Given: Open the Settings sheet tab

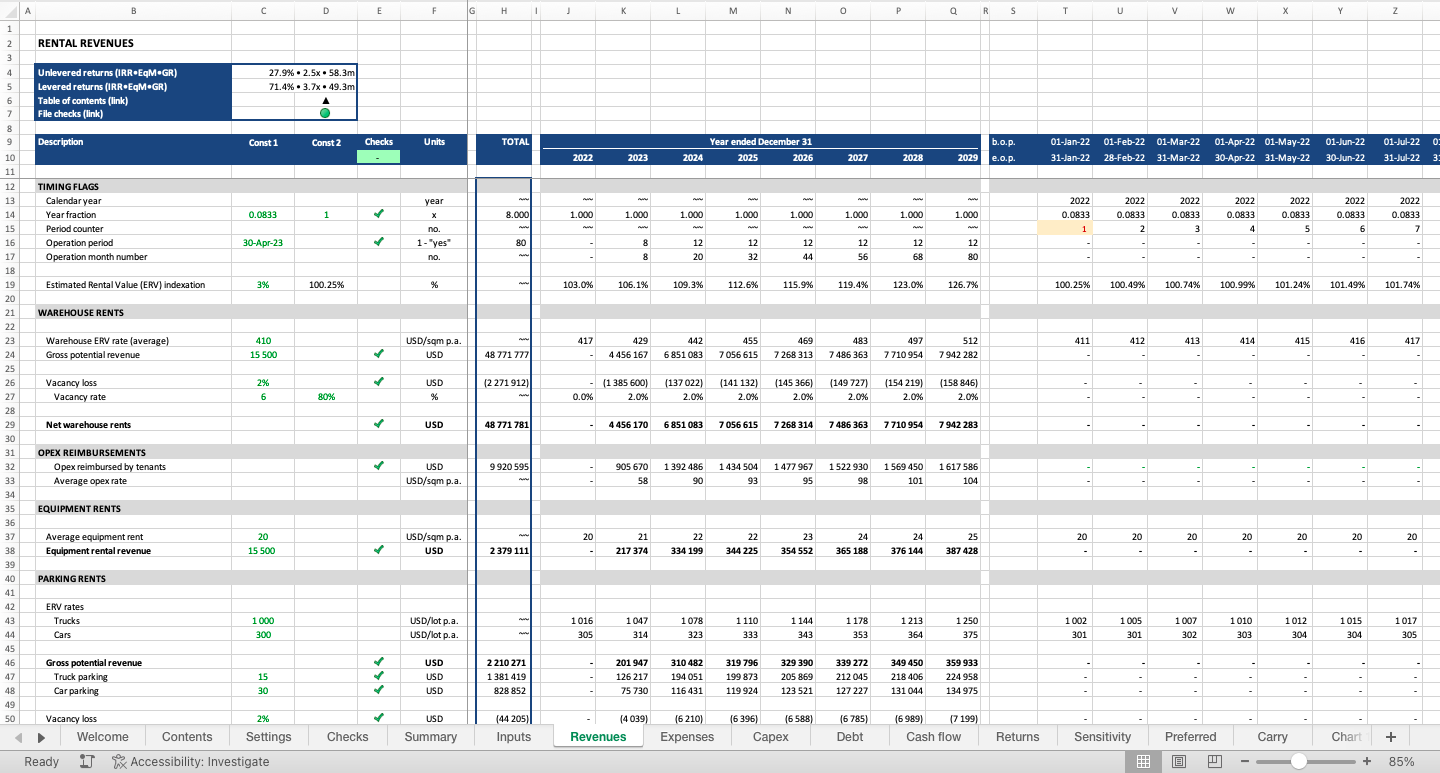Looking at the screenshot, I should tap(269, 737).
